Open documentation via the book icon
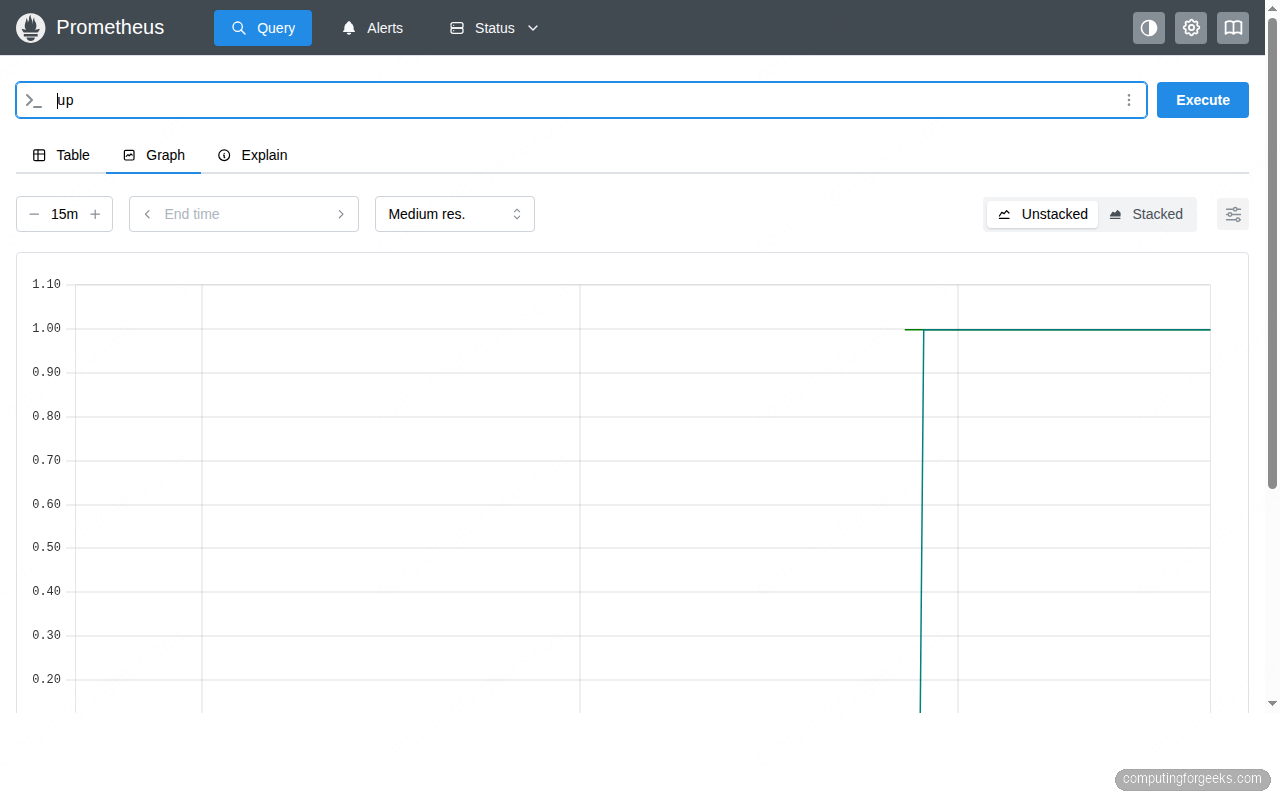The height and width of the screenshot is (800, 1280). 1232,28
